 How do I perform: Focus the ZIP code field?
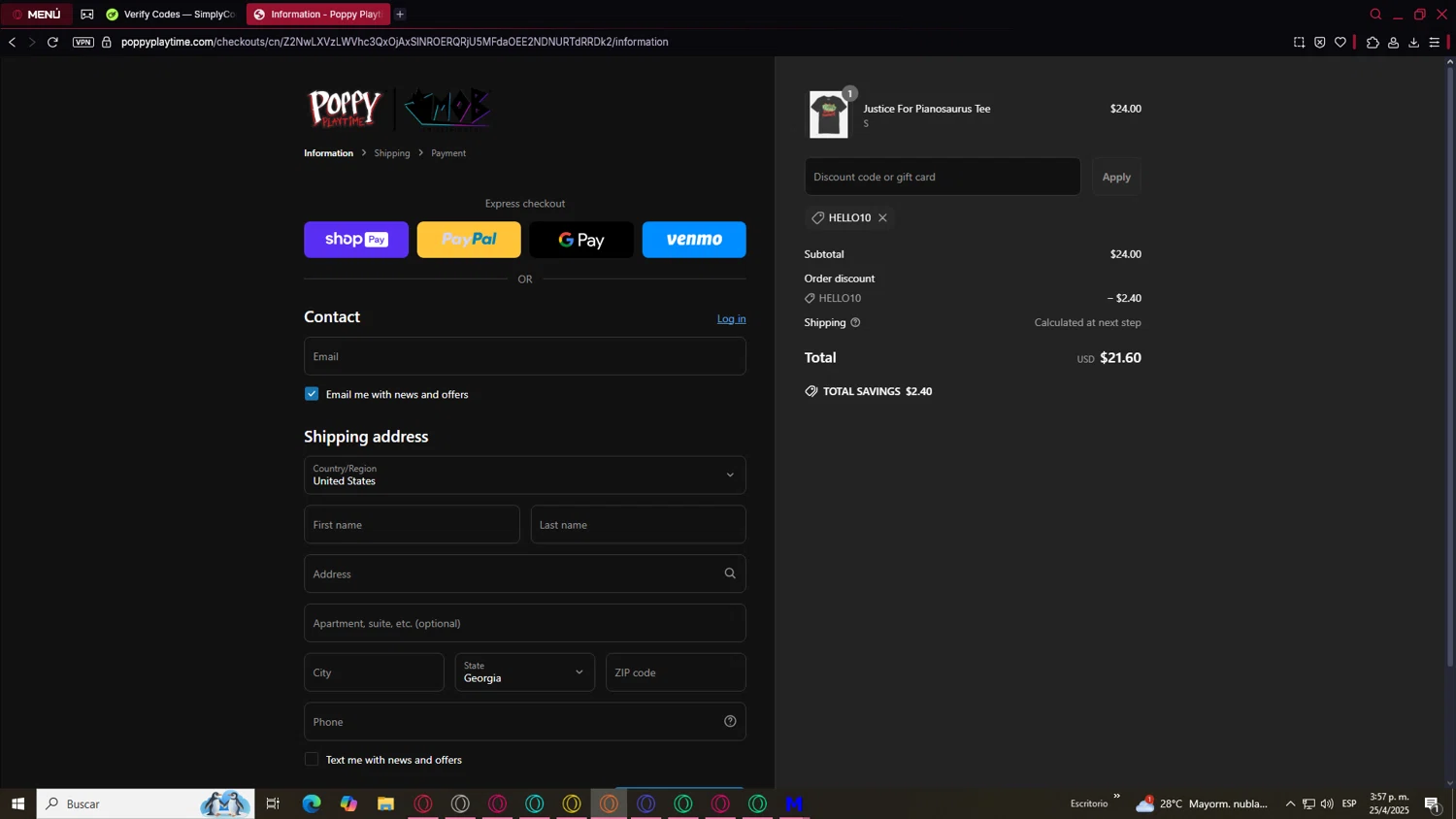pos(676,672)
